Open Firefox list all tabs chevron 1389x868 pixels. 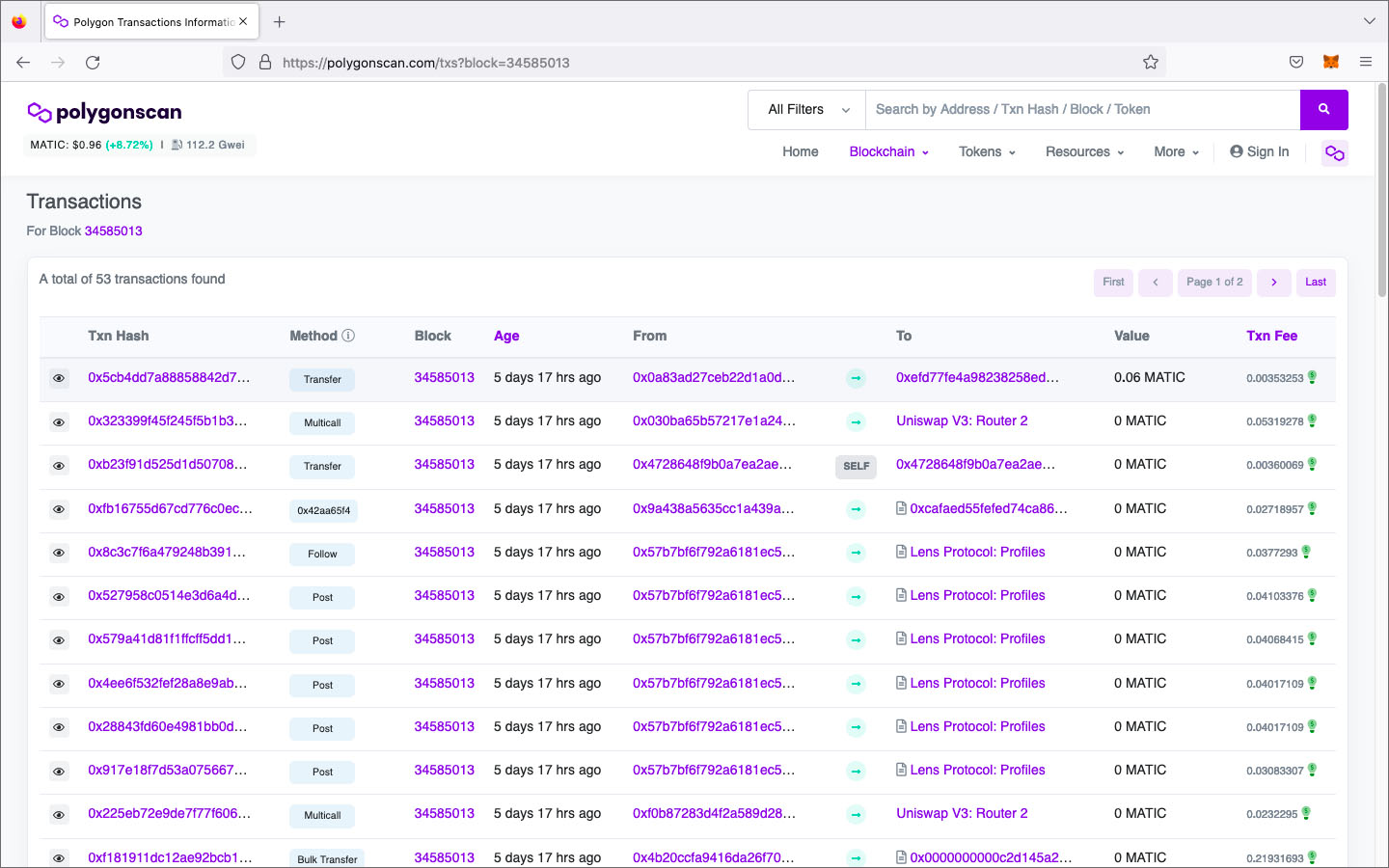1369,21
